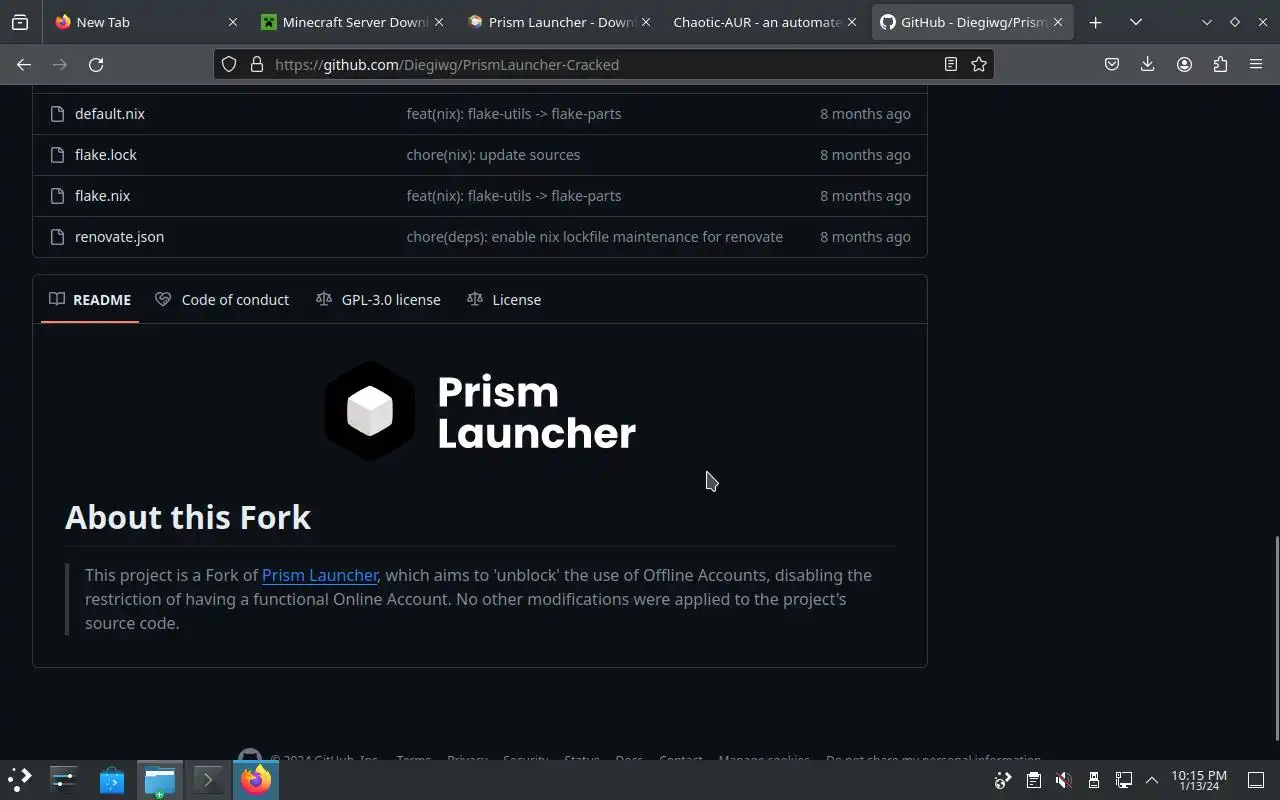This screenshot has width=1280, height=800.
Task: Switch to the New Tab tab
Action: 146,22
